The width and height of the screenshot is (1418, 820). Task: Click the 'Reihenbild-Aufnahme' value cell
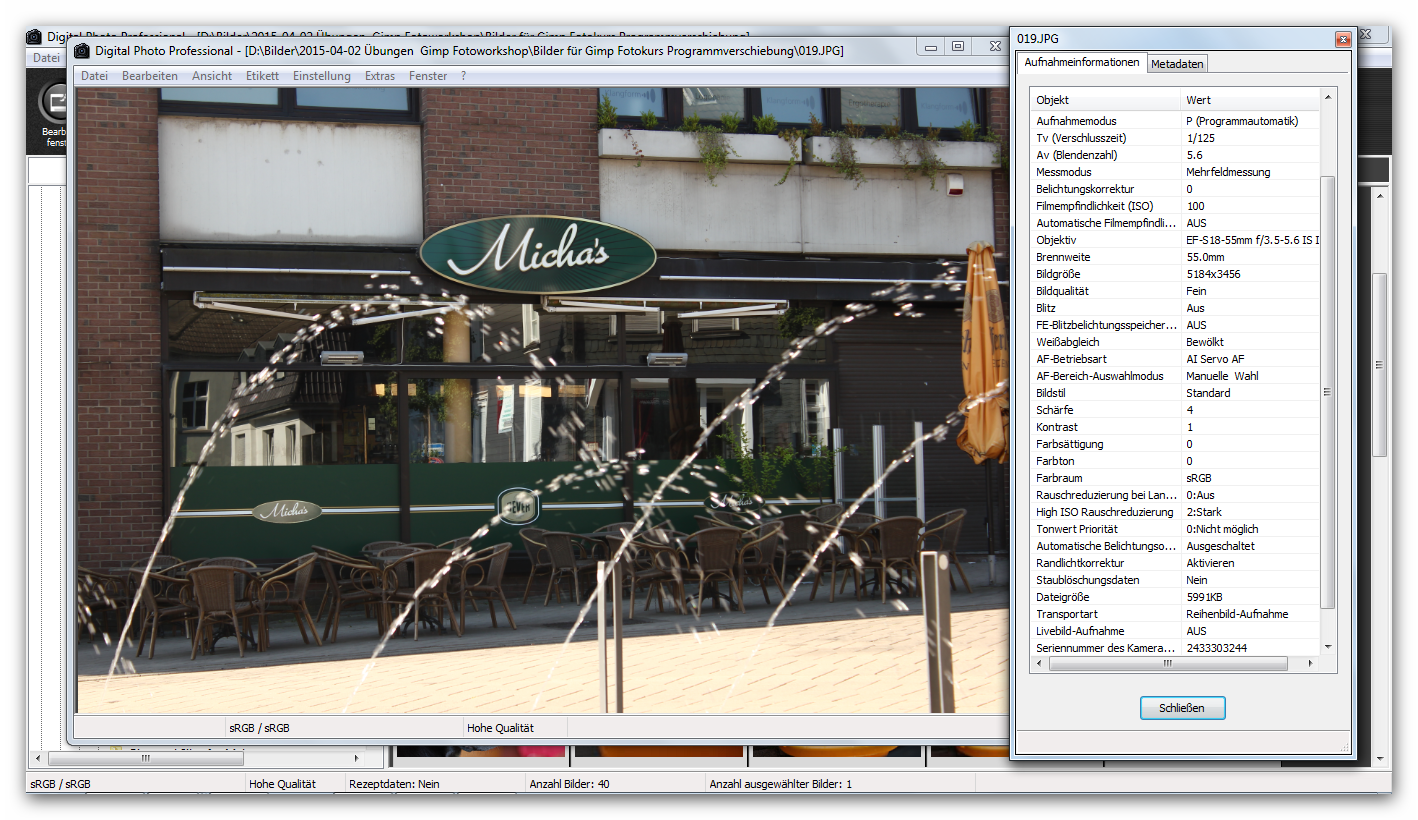(x=1250, y=614)
